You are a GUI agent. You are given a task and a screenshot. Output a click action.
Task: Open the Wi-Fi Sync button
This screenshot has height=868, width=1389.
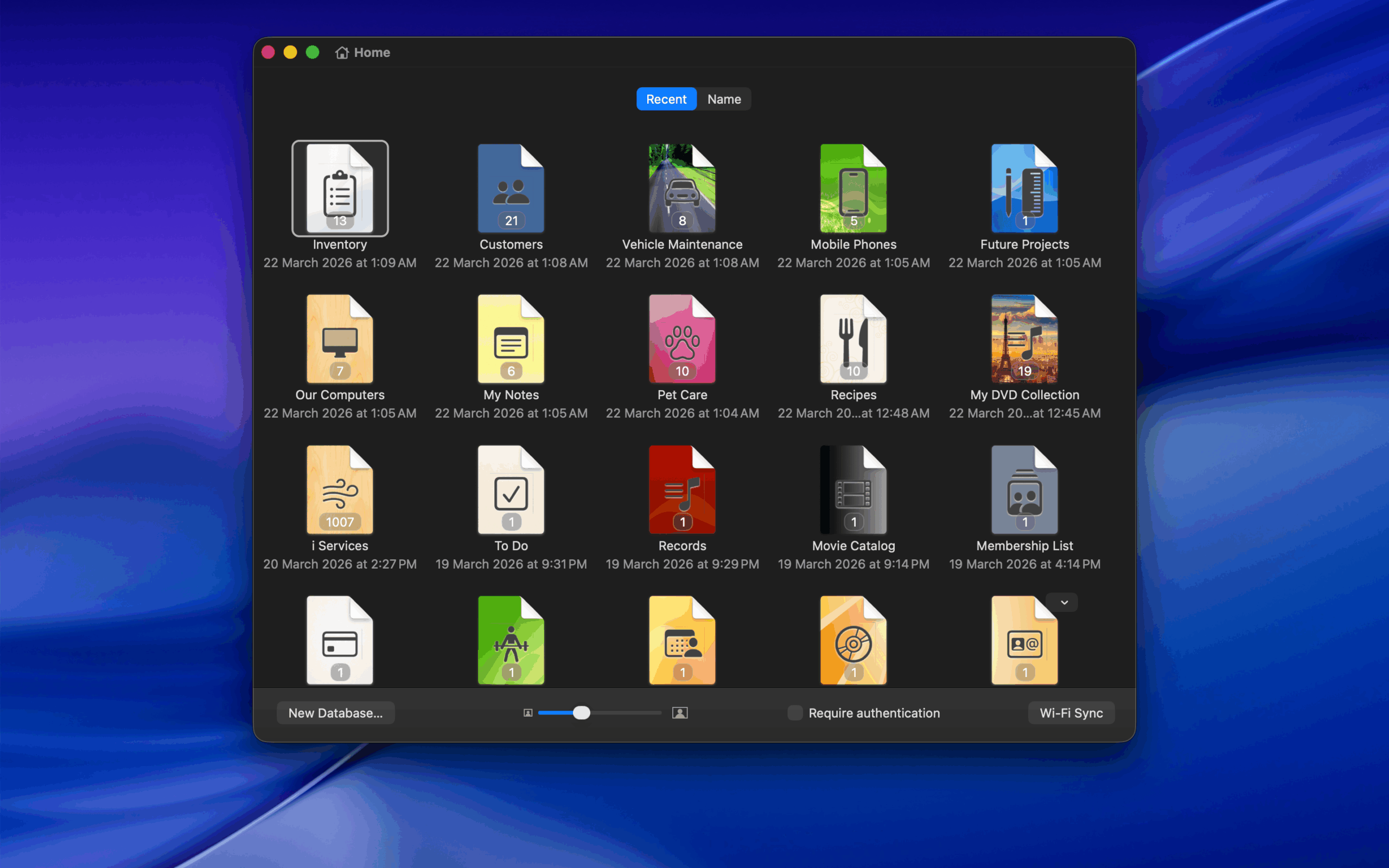[x=1071, y=712]
